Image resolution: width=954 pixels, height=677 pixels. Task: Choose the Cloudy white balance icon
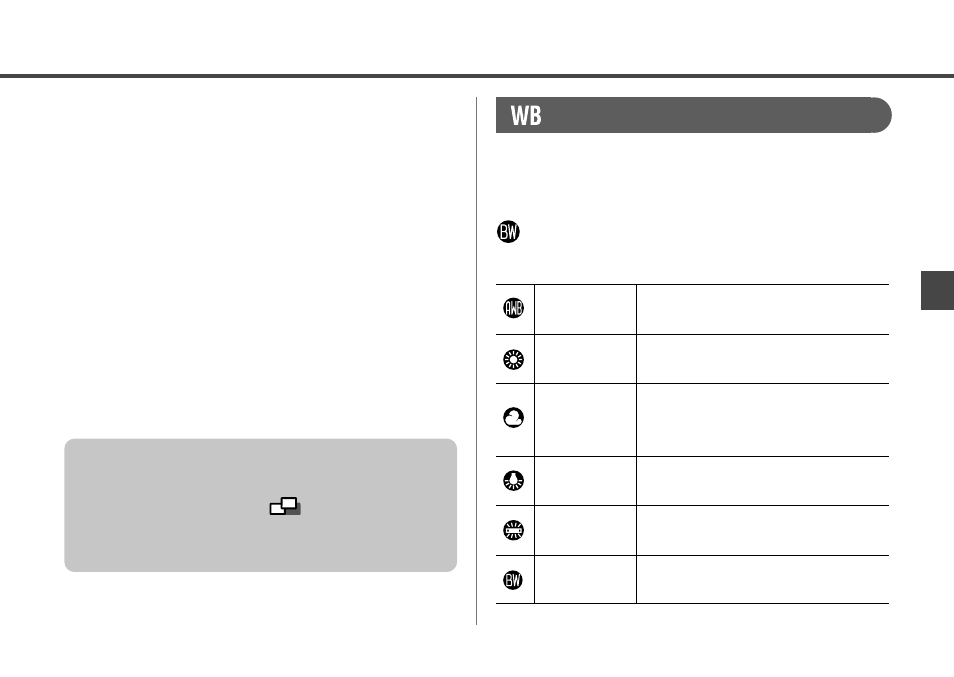coord(514,417)
